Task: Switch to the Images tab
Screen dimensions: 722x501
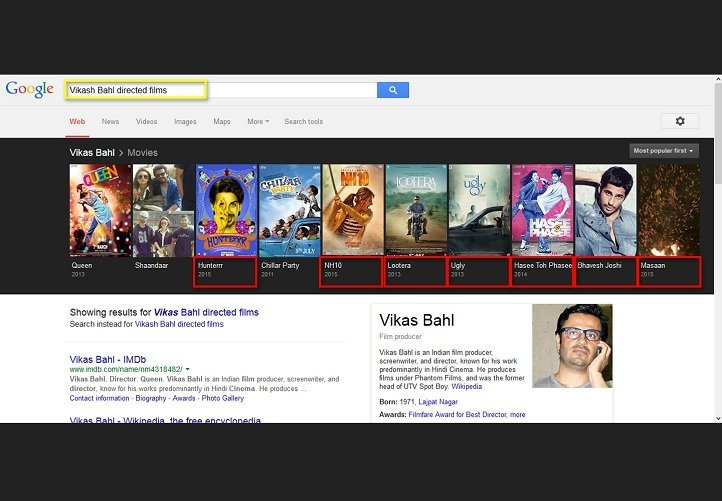Action: pyautogui.click(x=185, y=122)
